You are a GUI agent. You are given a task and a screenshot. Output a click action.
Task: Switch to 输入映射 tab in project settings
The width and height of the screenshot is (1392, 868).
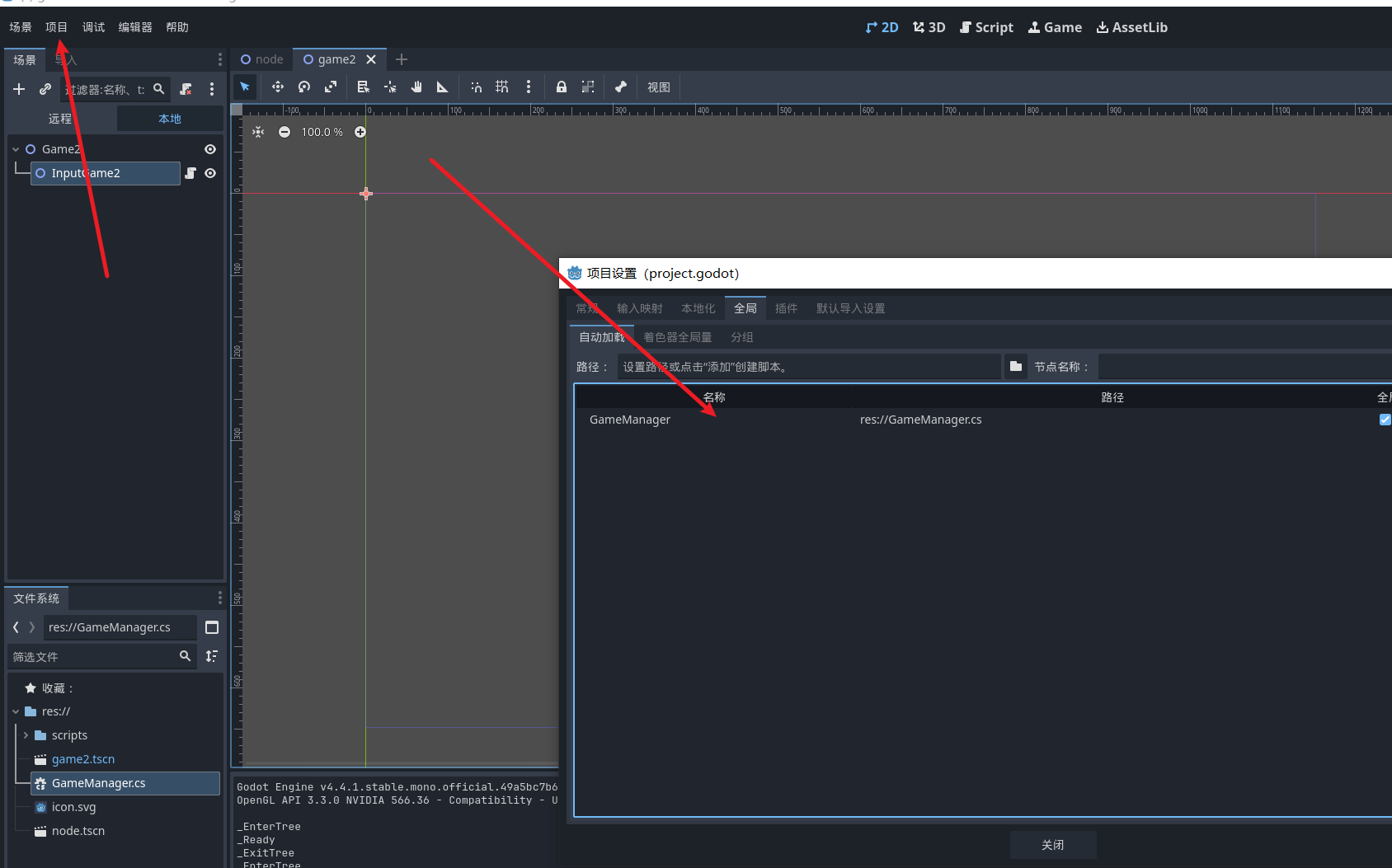tap(640, 308)
